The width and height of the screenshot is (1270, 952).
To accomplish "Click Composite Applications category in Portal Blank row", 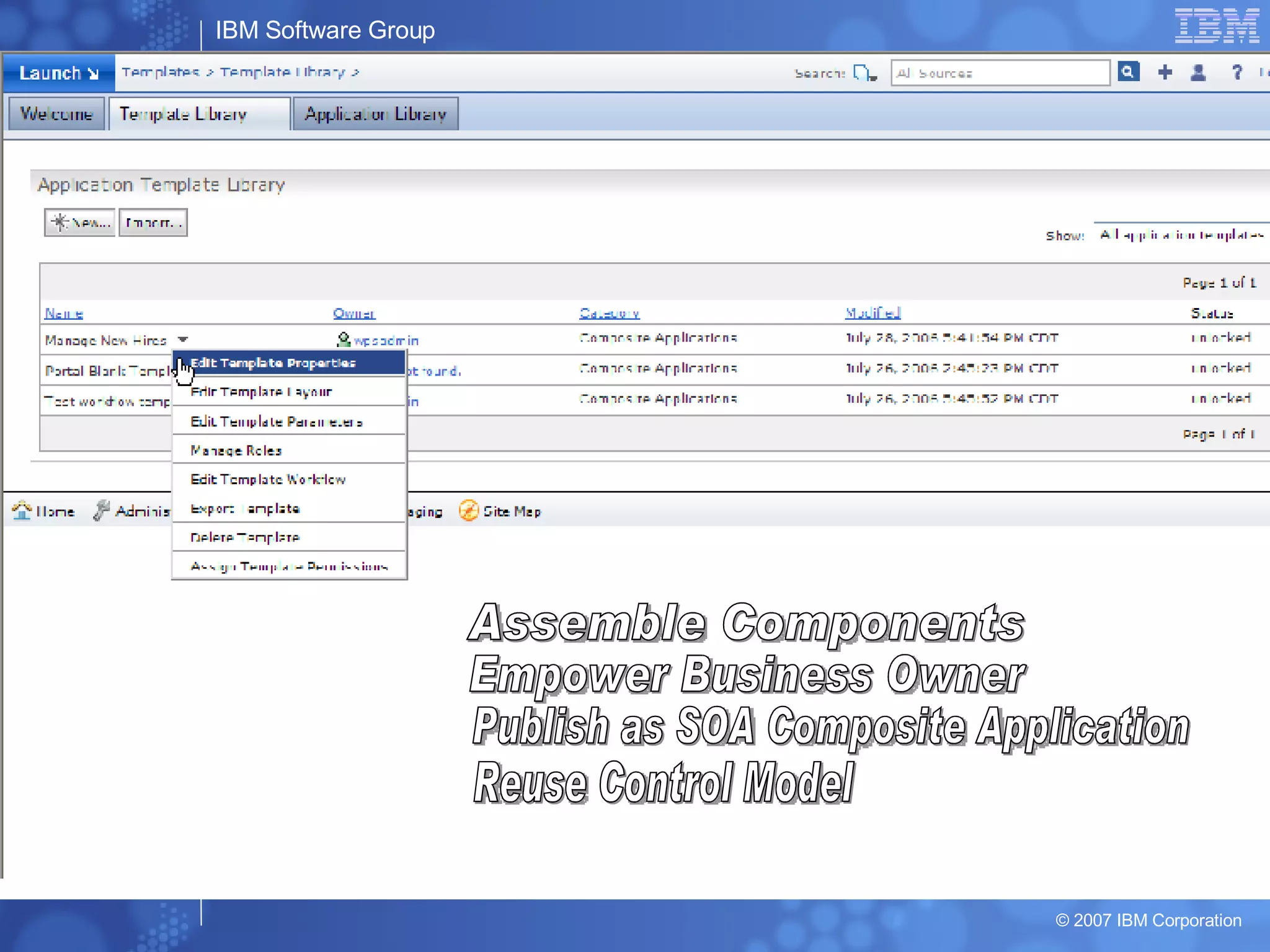I will click(x=658, y=368).
